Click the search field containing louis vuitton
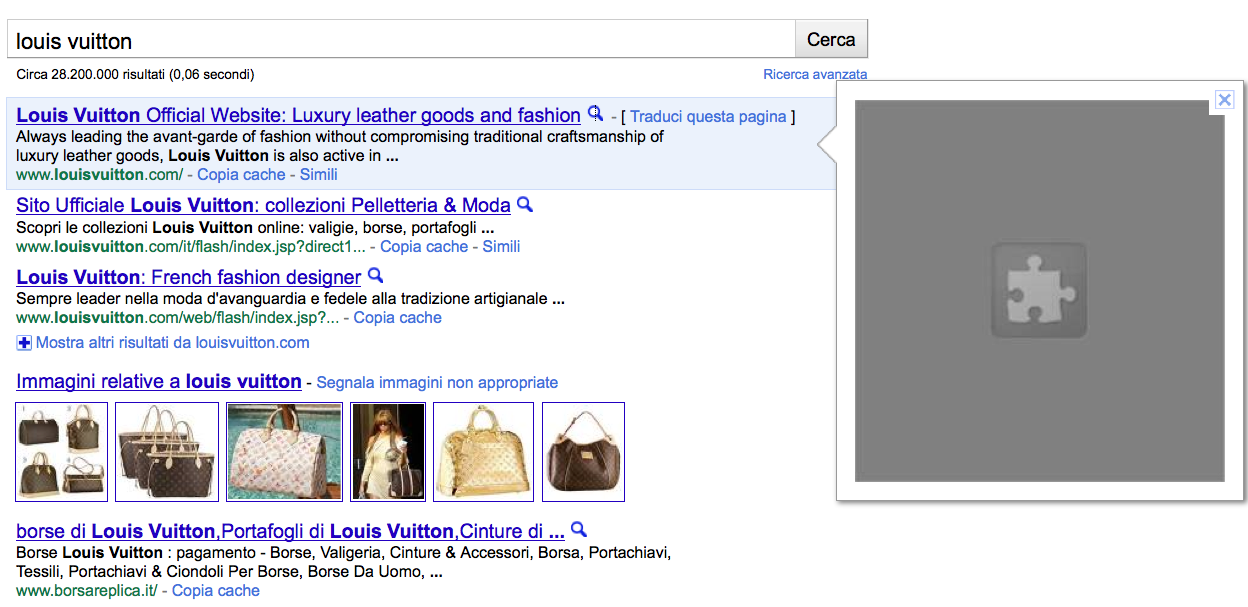1248x607 pixels. pos(400,40)
